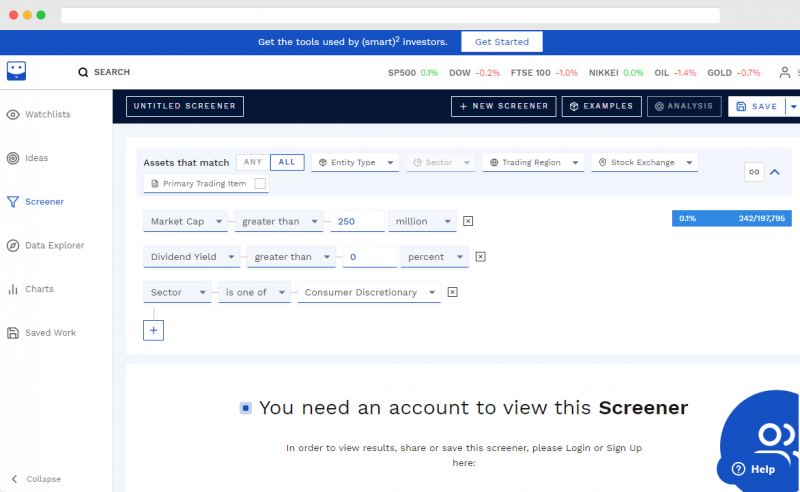Remove the Dividend Yield filter row

[x=480, y=257]
